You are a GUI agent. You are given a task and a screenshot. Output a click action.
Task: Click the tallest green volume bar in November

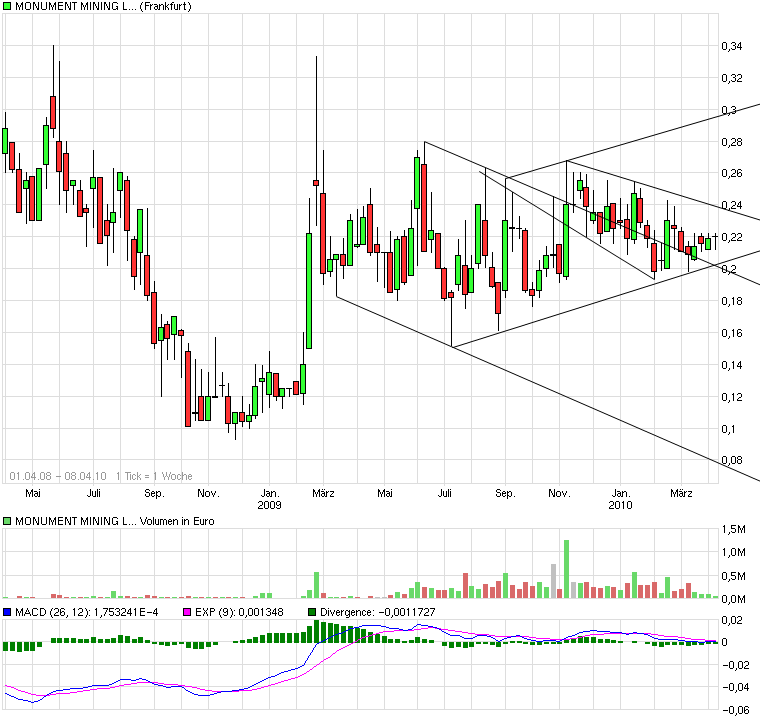pyautogui.click(x=566, y=569)
